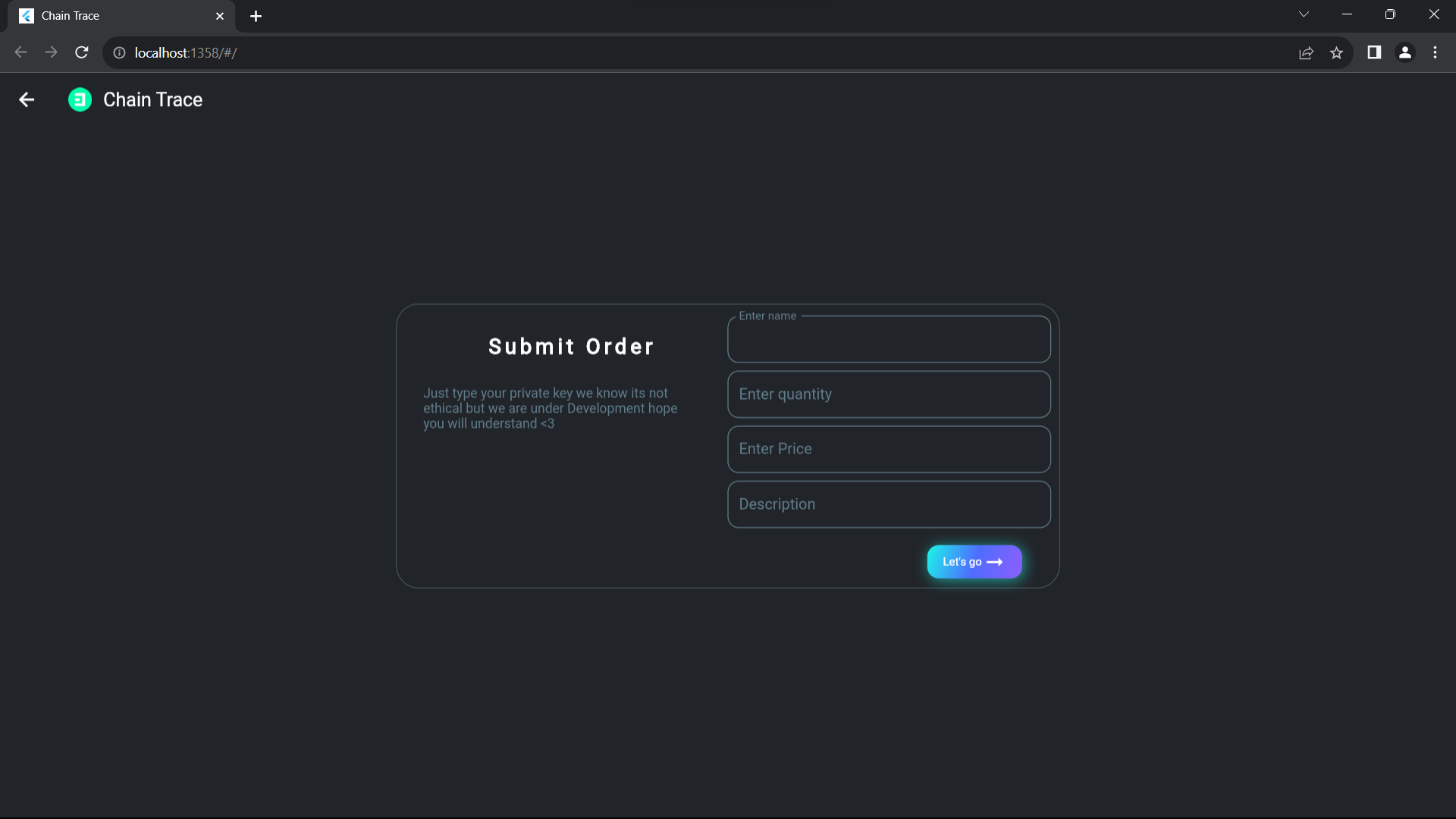
Task: Open a new tab with plus button
Action: (x=256, y=16)
